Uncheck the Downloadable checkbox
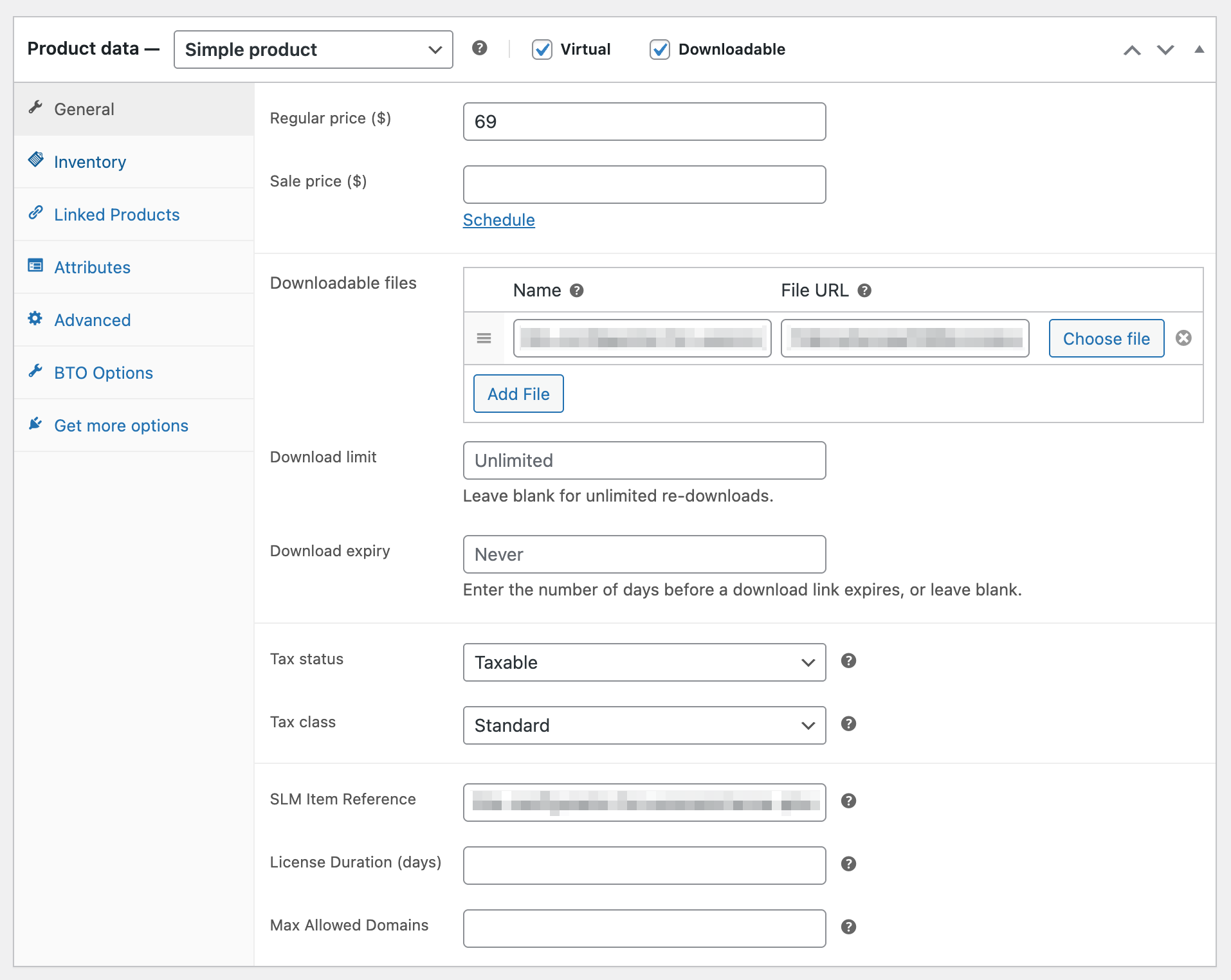This screenshot has width=1231, height=980. point(660,50)
